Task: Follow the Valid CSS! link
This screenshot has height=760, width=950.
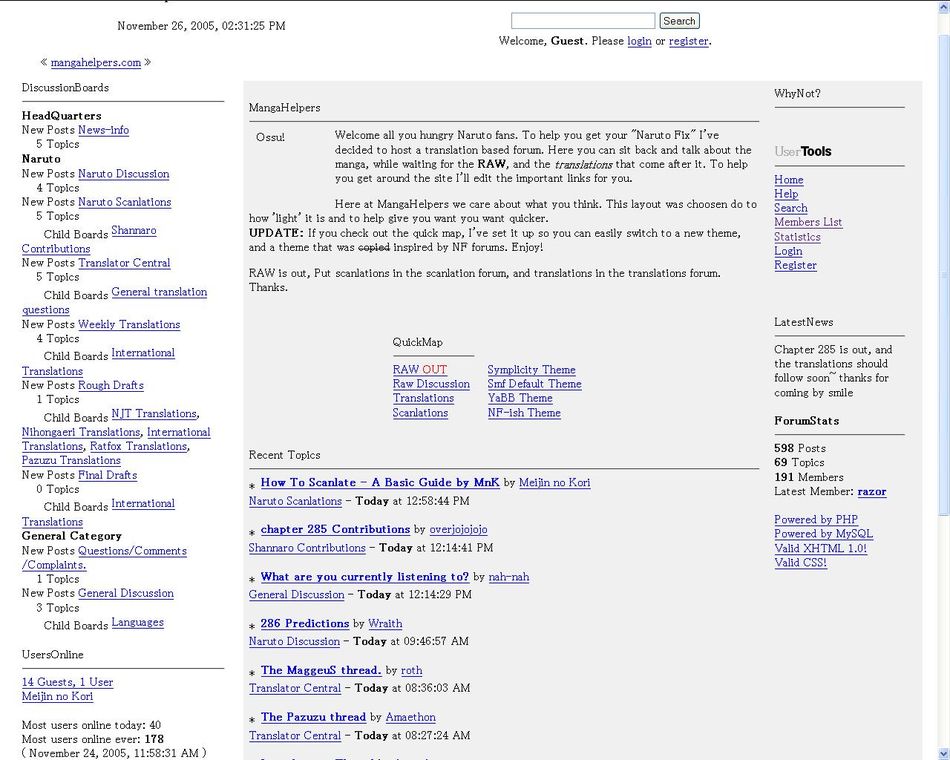Action: click(x=800, y=562)
